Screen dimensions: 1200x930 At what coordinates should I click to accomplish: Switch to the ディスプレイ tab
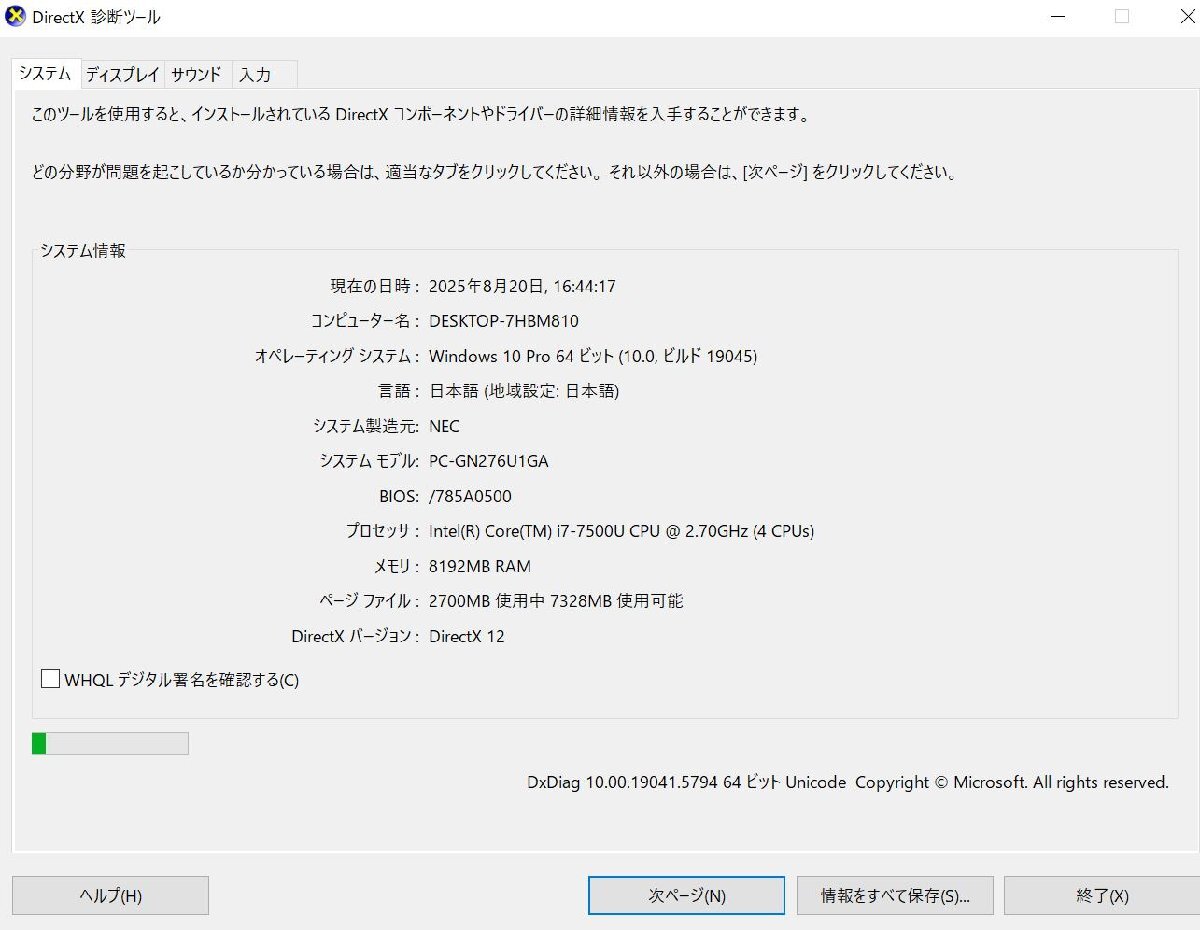point(121,73)
